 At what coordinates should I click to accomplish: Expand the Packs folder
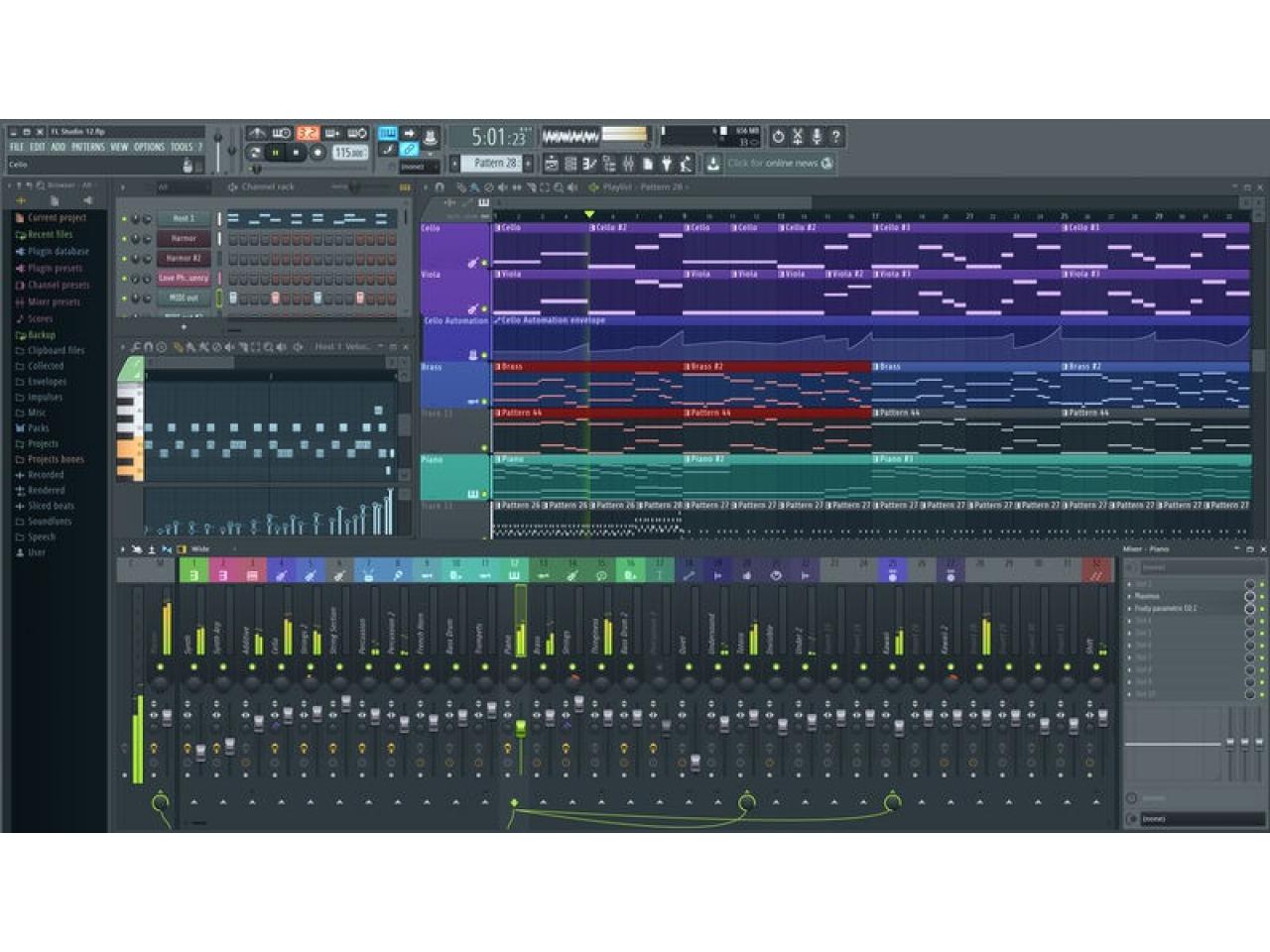pyautogui.click(x=38, y=428)
